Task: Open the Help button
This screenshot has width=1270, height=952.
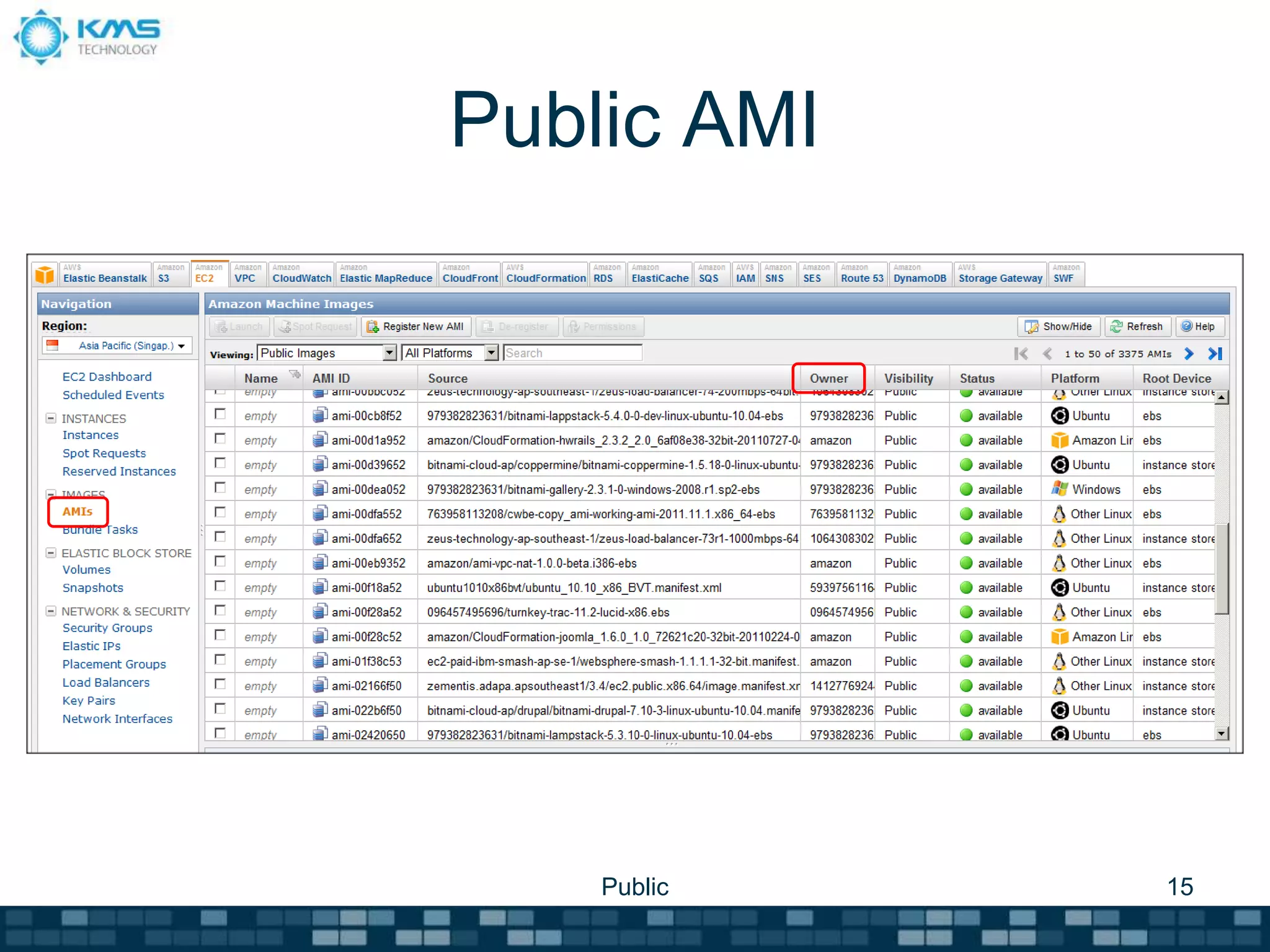Action: tap(1199, 327)
